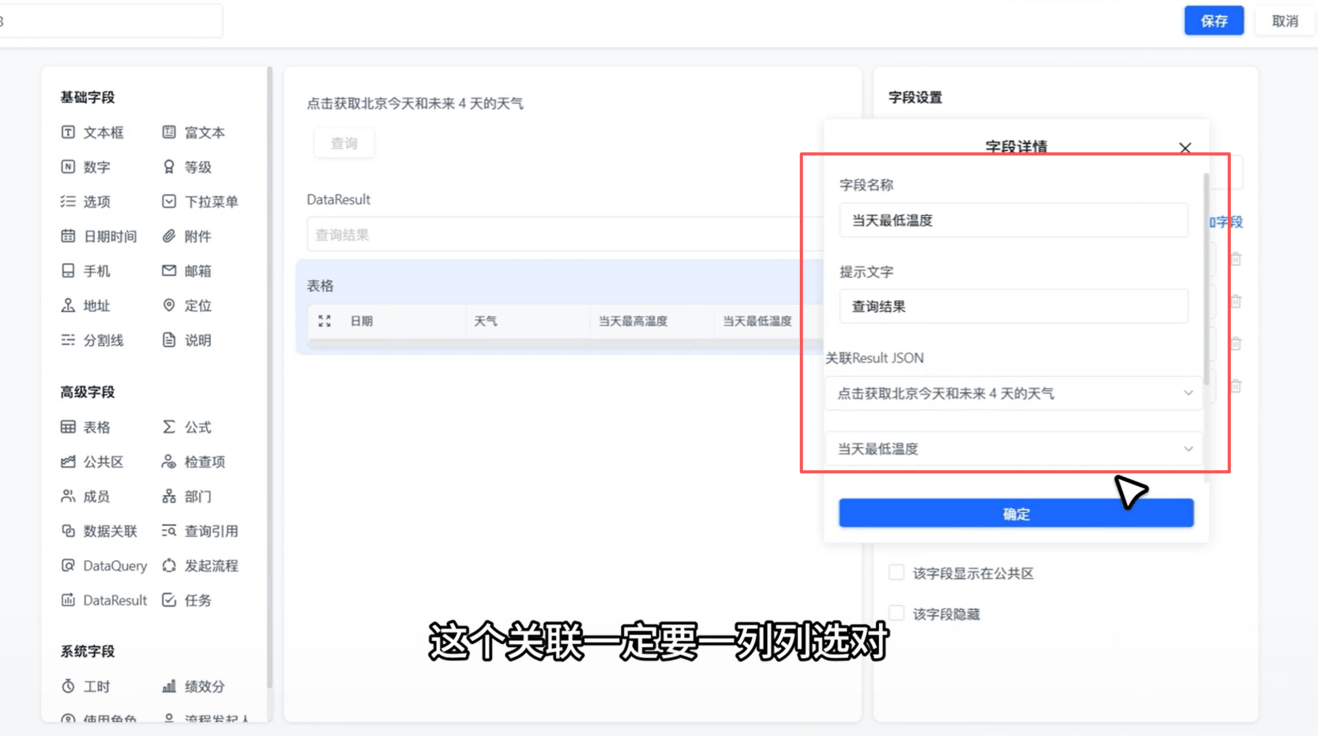Add a 发起流程 field
The width and height of the screenshot is (1318, 736).
click(200, 566)
